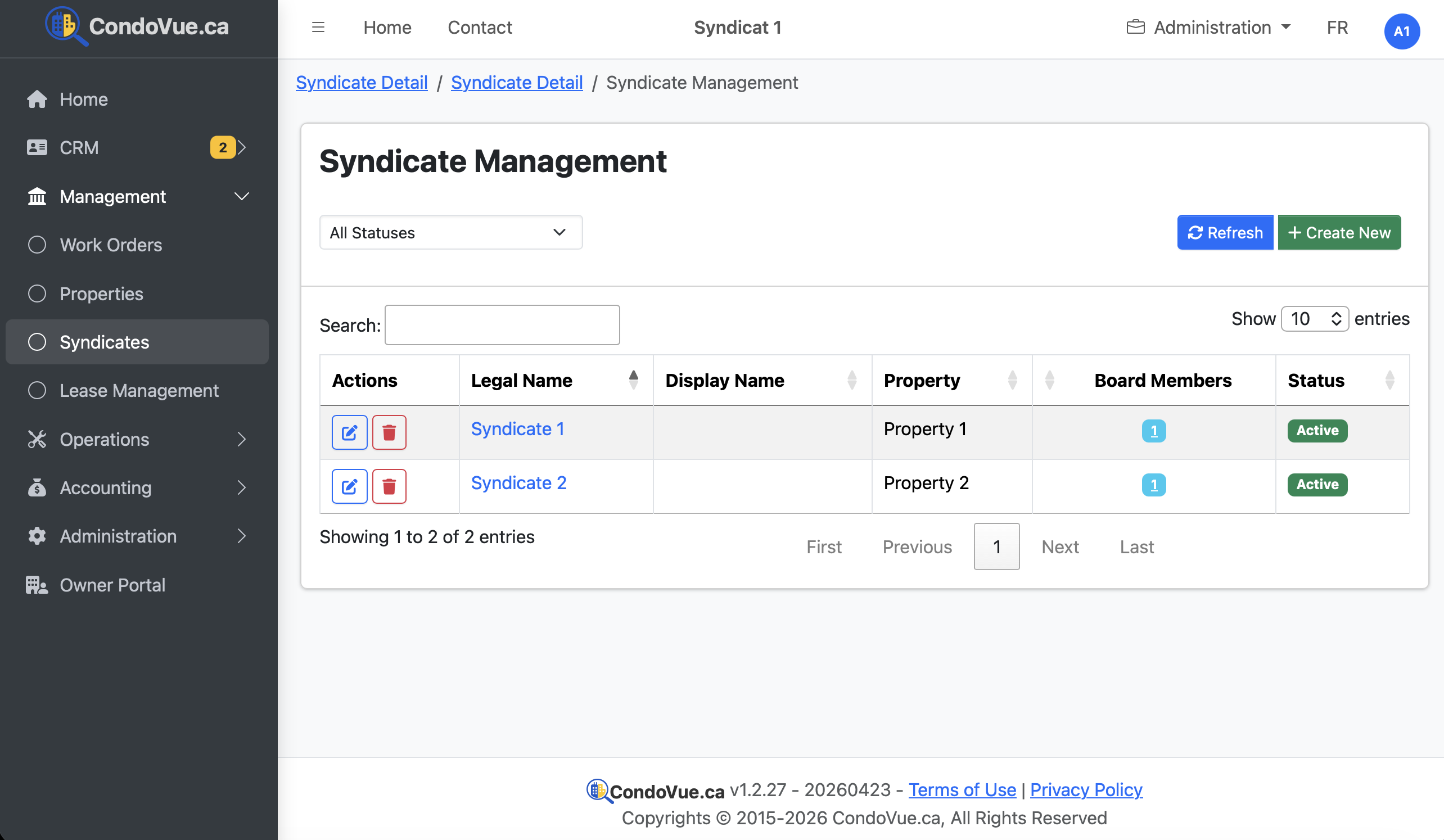This screenshot has width=1444, height=840.
Task: Click first Syndicate Detail breadcrumb
Action: pos(362,83)
